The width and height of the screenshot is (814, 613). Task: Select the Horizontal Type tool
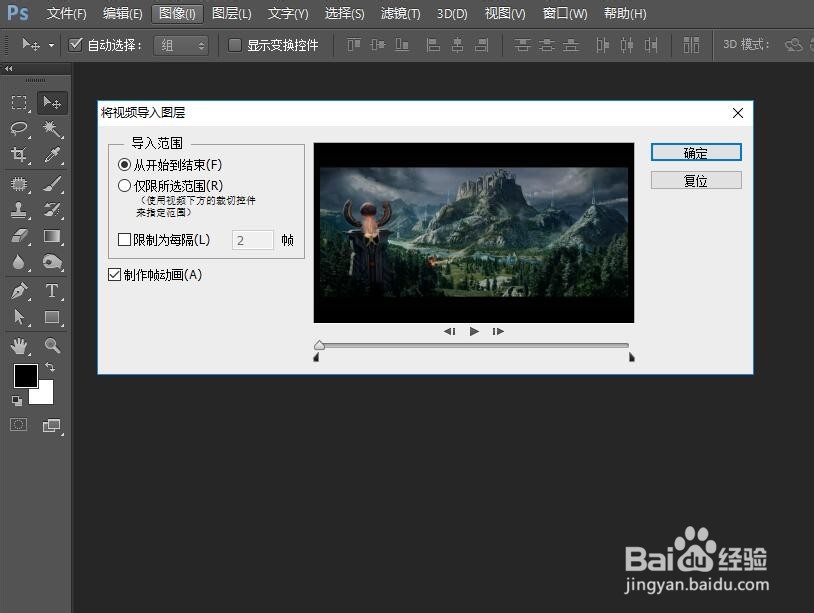tap(52, 291)
